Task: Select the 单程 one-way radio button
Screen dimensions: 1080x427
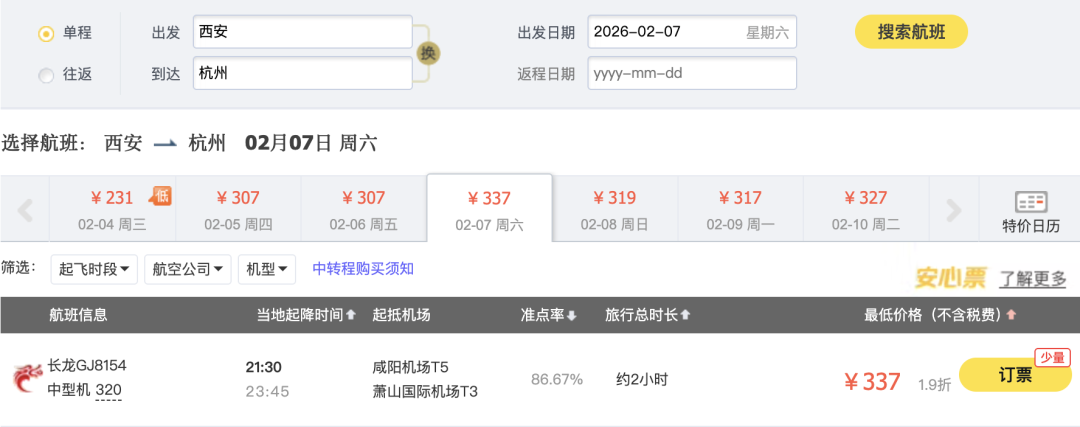Action: pos(46,34)
